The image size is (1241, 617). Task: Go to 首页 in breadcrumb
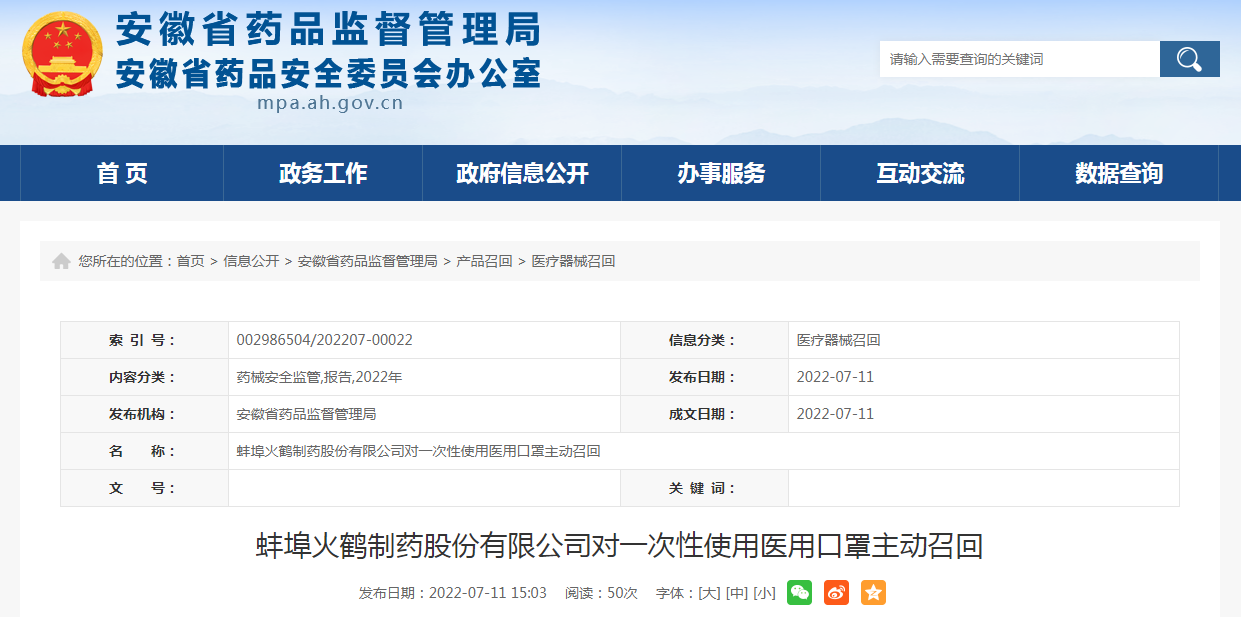pos(191,261)
